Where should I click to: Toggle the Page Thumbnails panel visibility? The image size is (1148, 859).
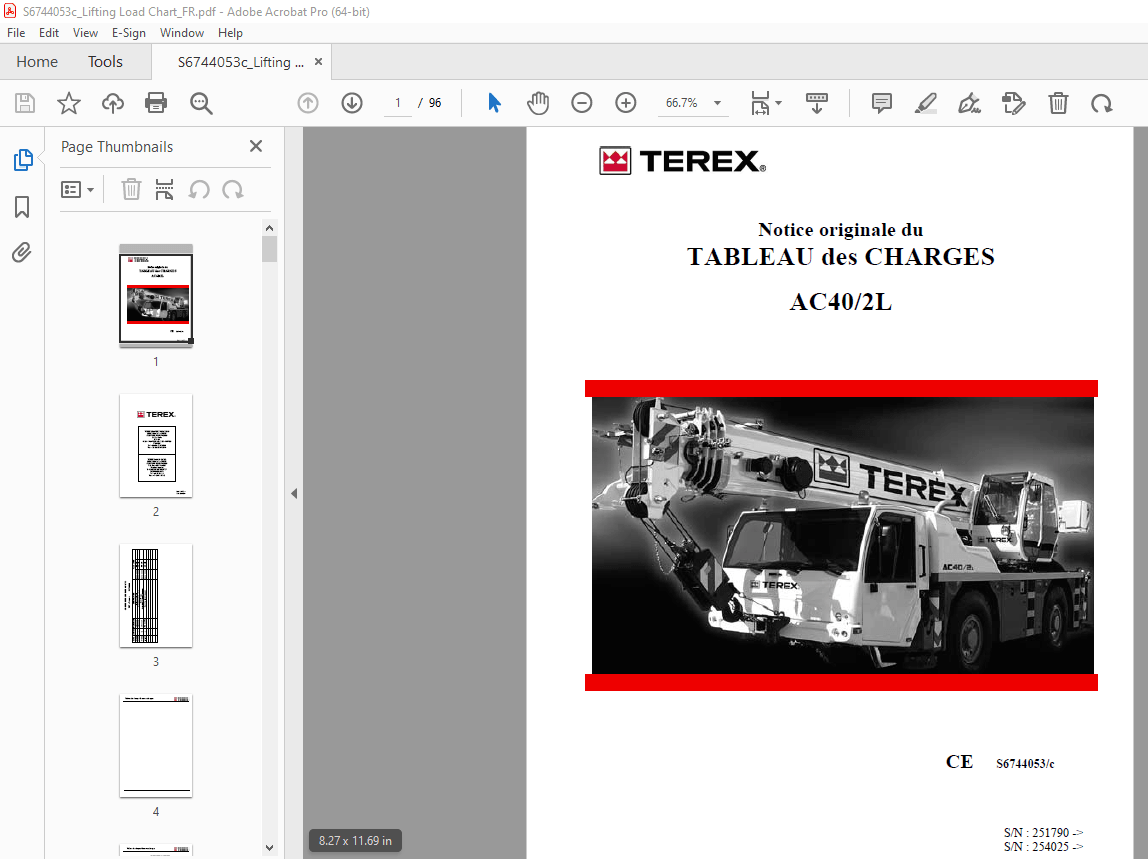click(x=22, y=158)
